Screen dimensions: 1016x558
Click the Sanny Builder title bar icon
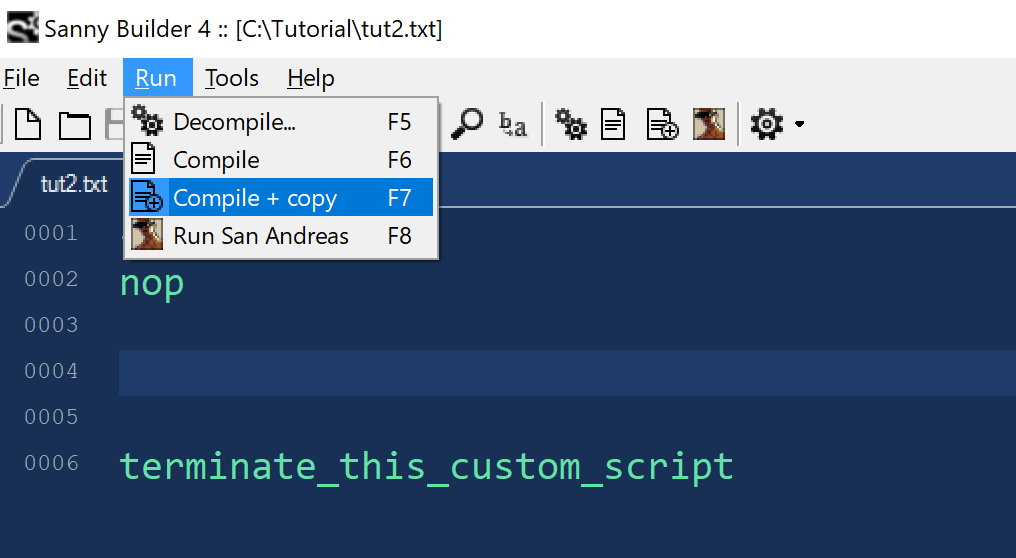click(x=22, y=27)
